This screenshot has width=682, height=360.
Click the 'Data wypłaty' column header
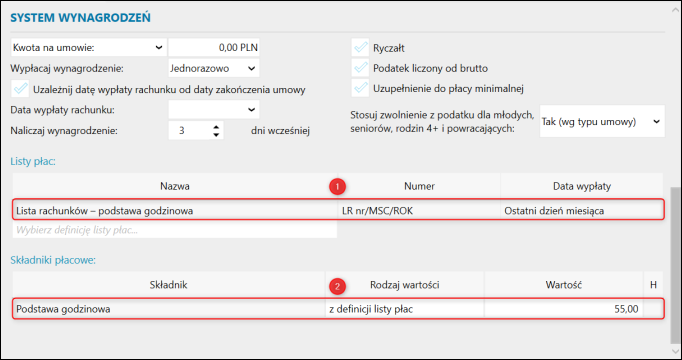582,187
